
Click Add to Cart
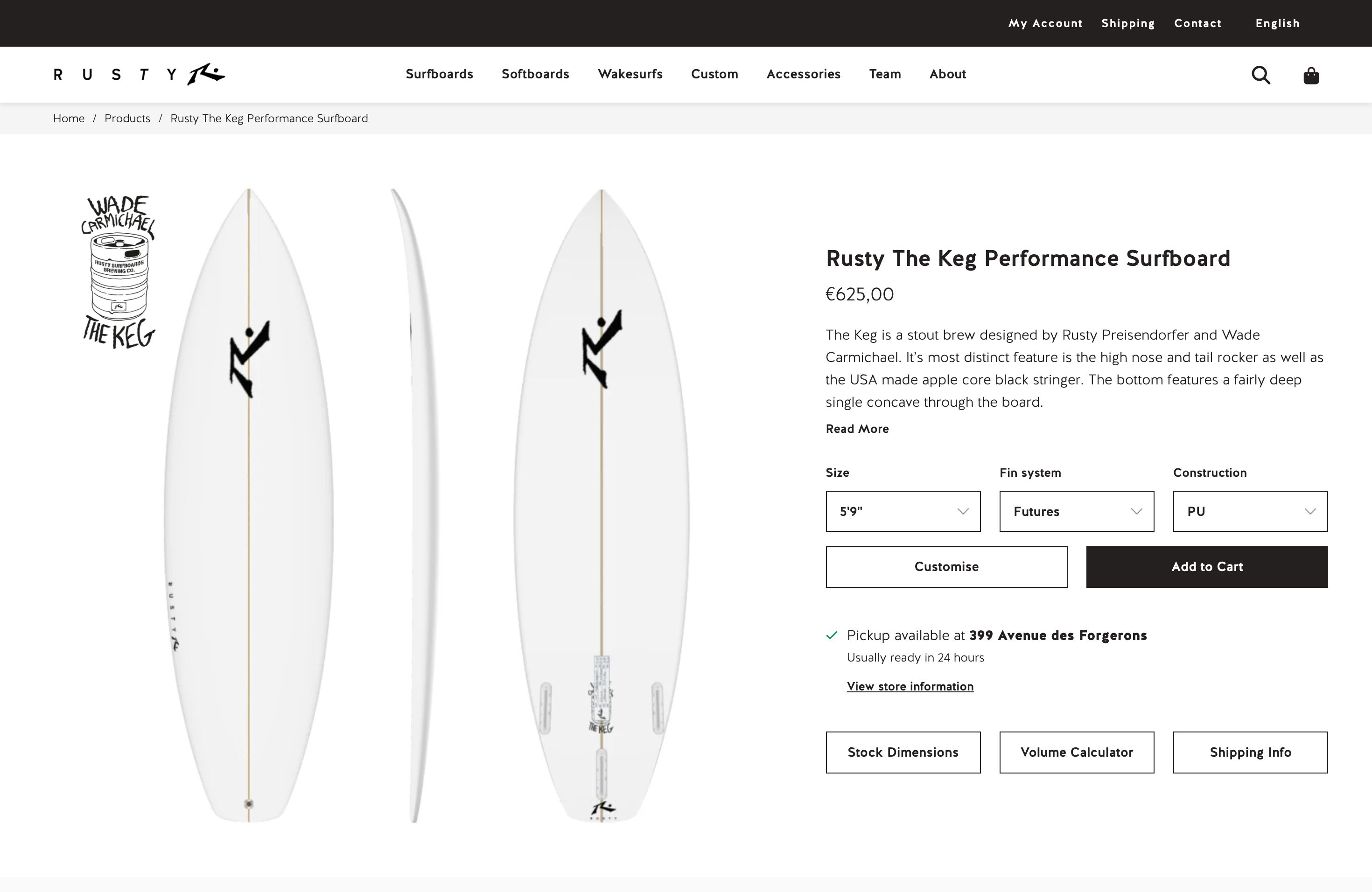tap(1206, 566)
